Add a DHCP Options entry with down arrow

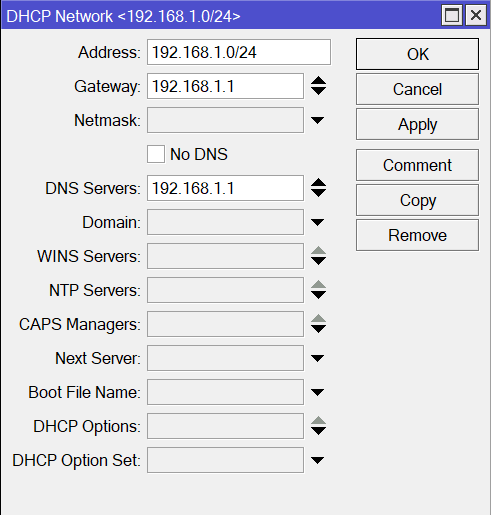pyautogui.click(x=318, y=431)
